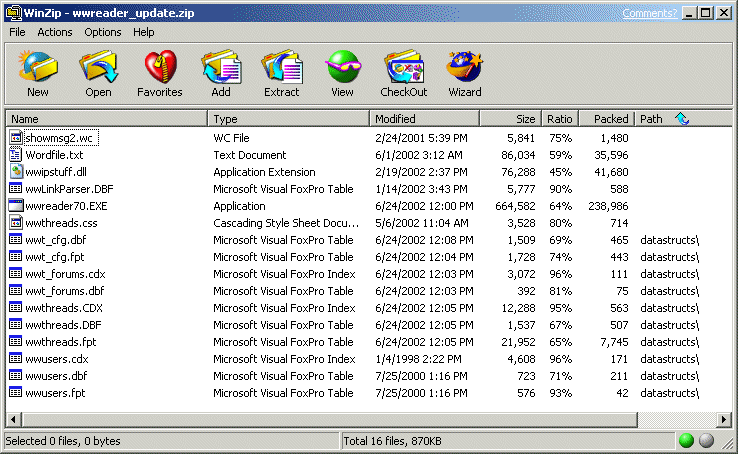This screenshot has height=454, width=738.
Task: Click the file icon of wwLinkParser.DBF
Action: [x=16, y=189]
